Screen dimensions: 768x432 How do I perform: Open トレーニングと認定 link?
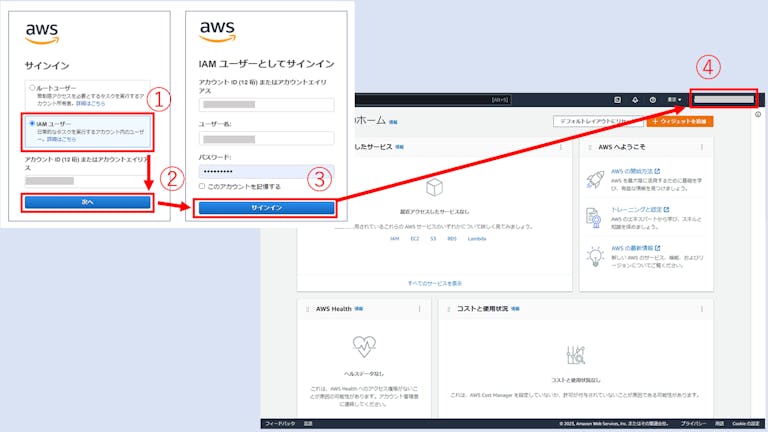coord(640,210)
